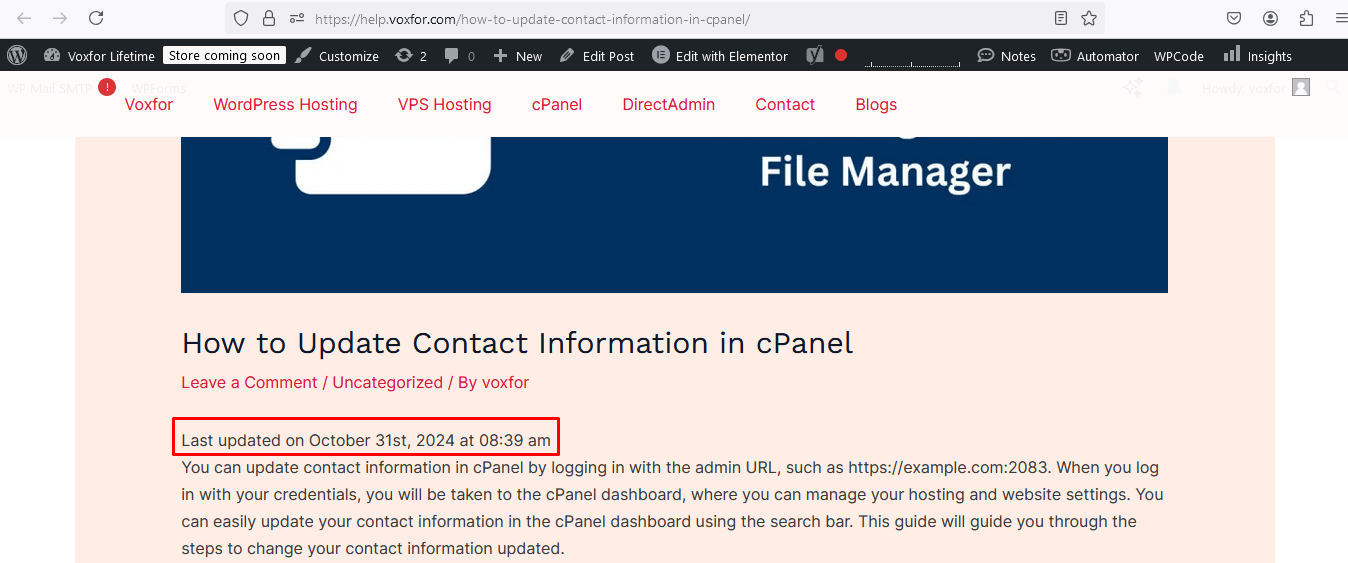
Task: Open the Firefox hamburger application menu
Action: tap(1339, 18)
